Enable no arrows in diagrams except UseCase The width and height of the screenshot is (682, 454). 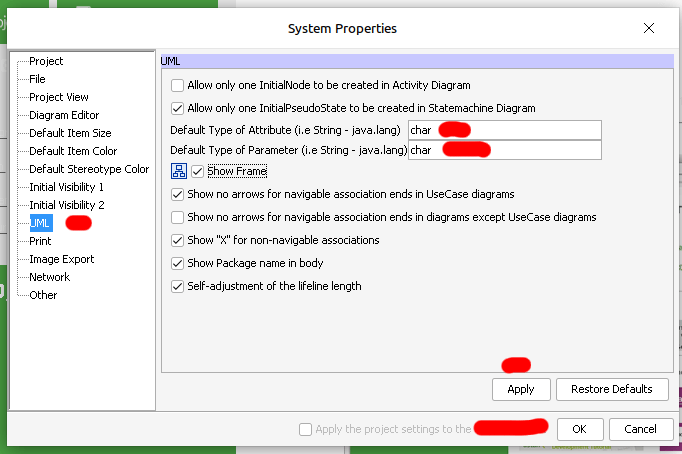(x=178, y=217)
